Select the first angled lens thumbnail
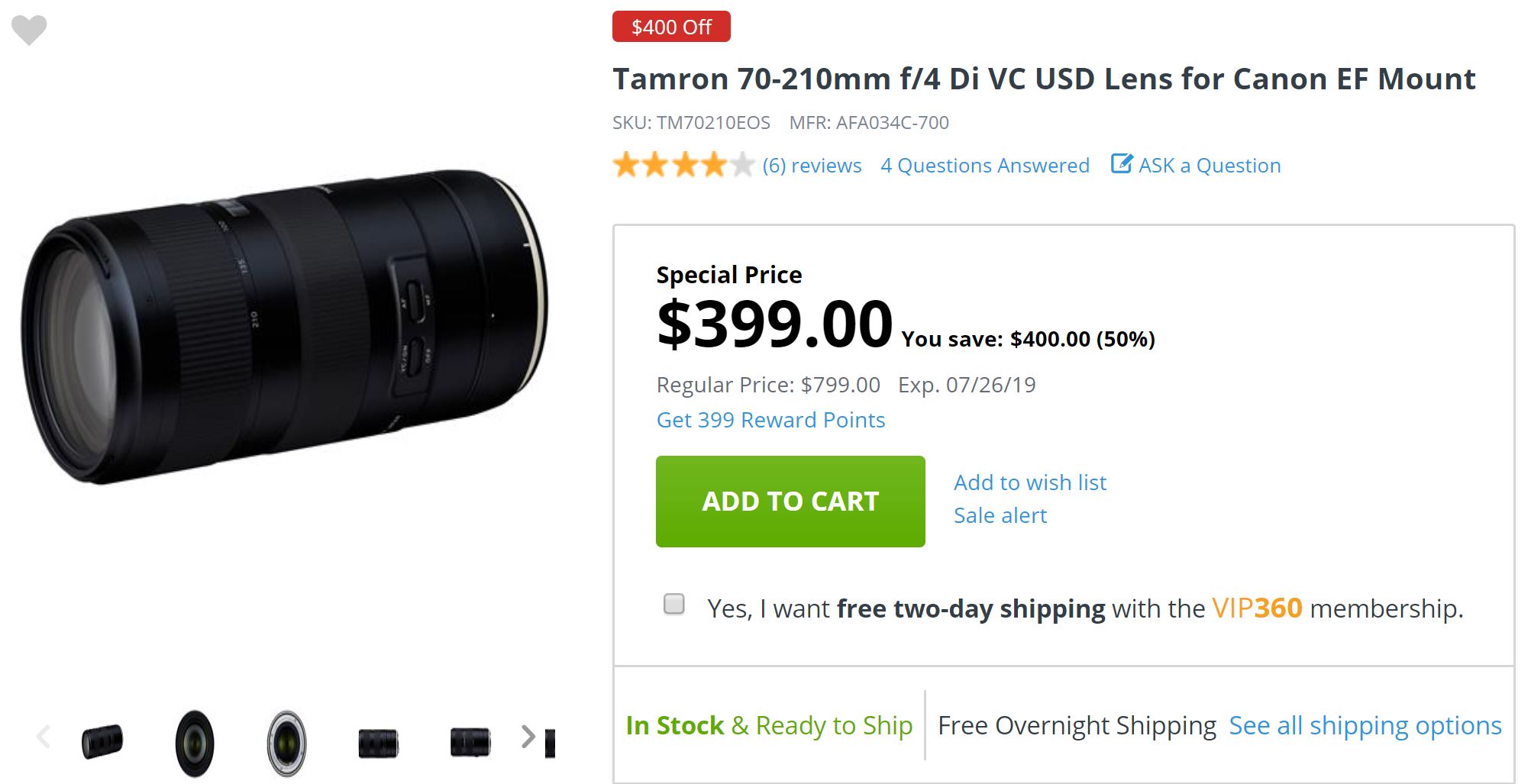Screen dimensions: 1531x784 (x=102, y=741)
